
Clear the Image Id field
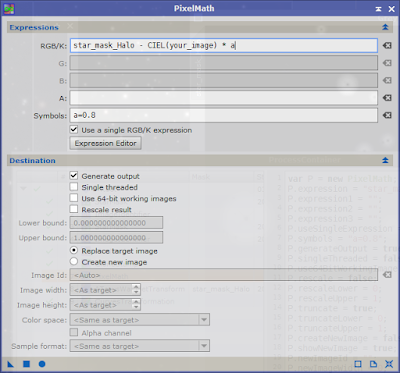coord(387,275)
